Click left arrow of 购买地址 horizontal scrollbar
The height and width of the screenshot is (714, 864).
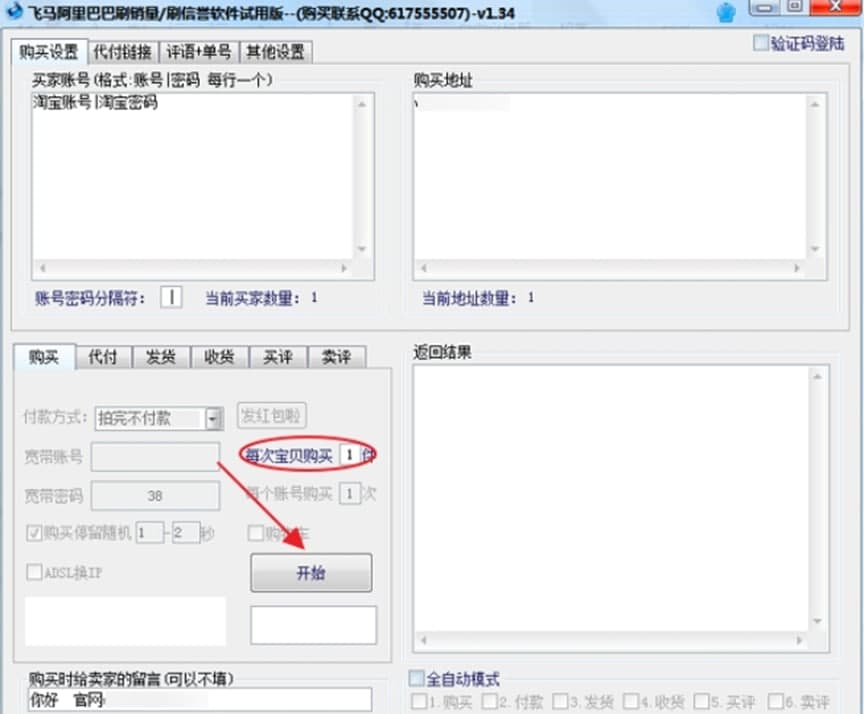click(424, 268)
